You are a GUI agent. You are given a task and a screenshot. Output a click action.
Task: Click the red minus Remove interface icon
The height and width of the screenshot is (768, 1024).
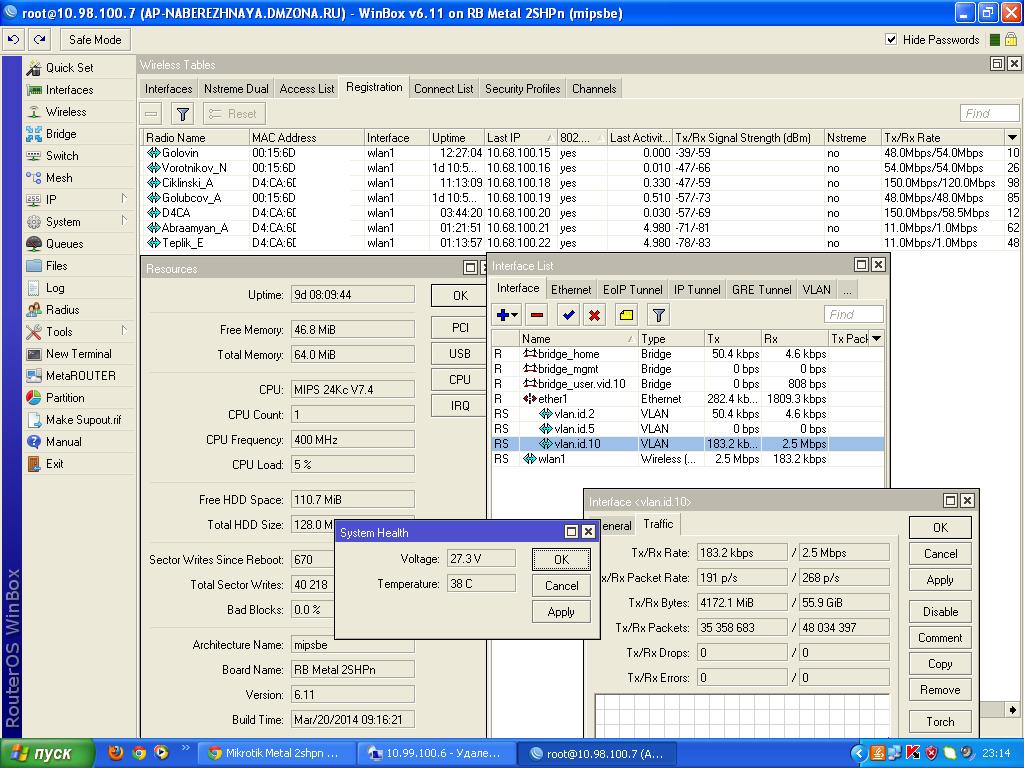click(537, 315)
